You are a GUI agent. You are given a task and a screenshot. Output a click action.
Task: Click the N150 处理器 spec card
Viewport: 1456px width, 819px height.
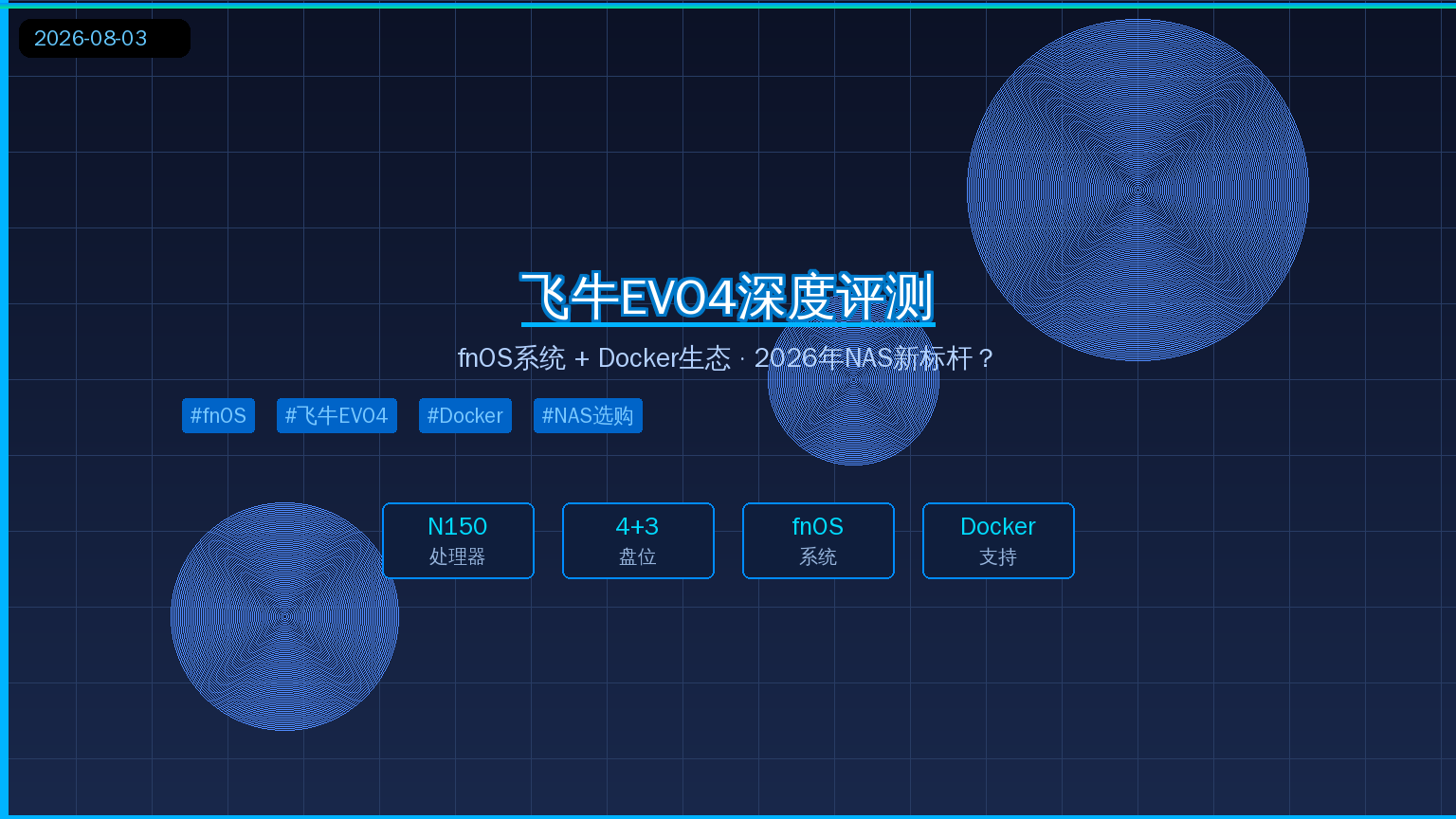pyautogui.click(x=458, y=540)
